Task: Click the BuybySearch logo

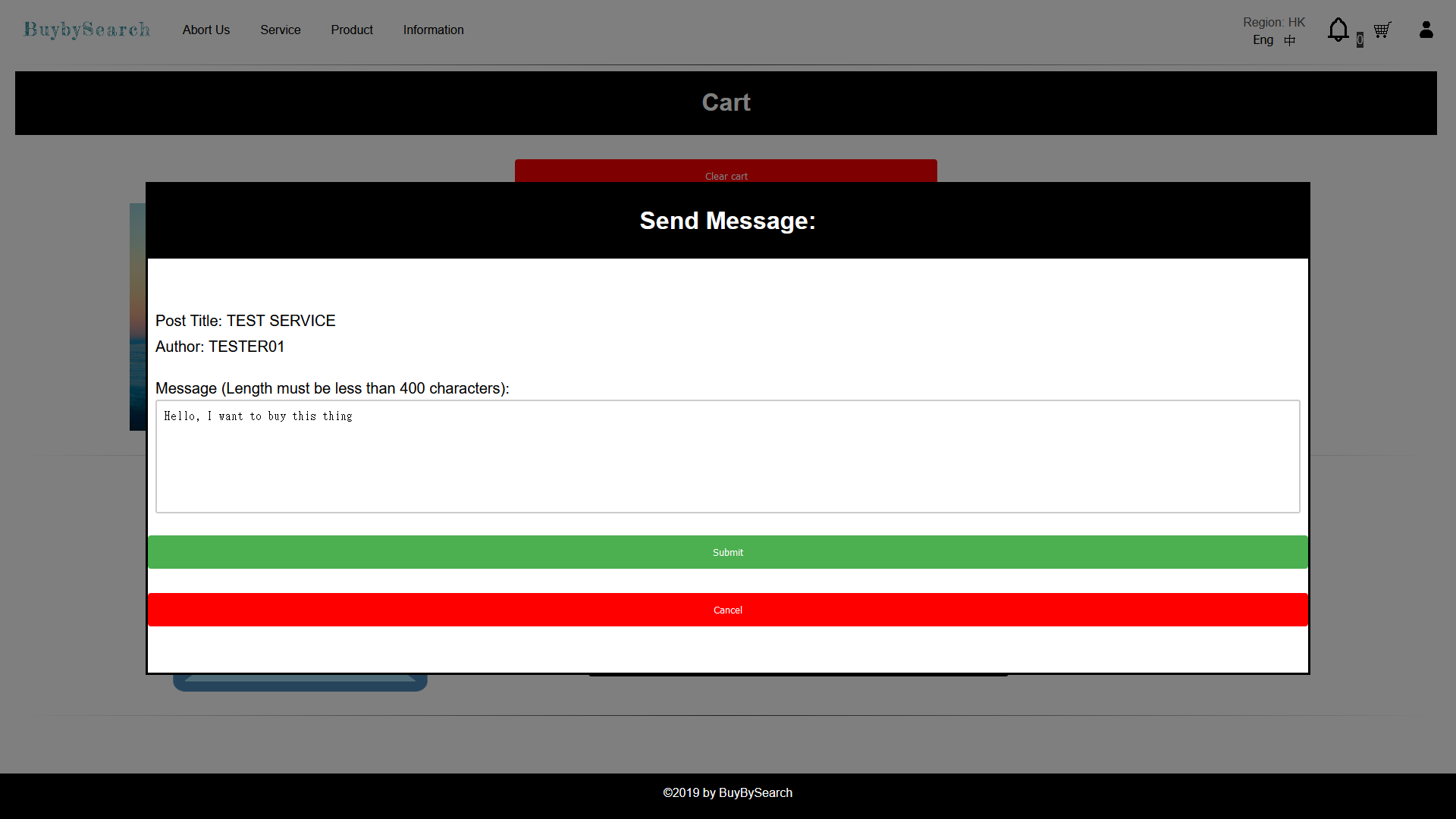Action: [x=87, y=30]
